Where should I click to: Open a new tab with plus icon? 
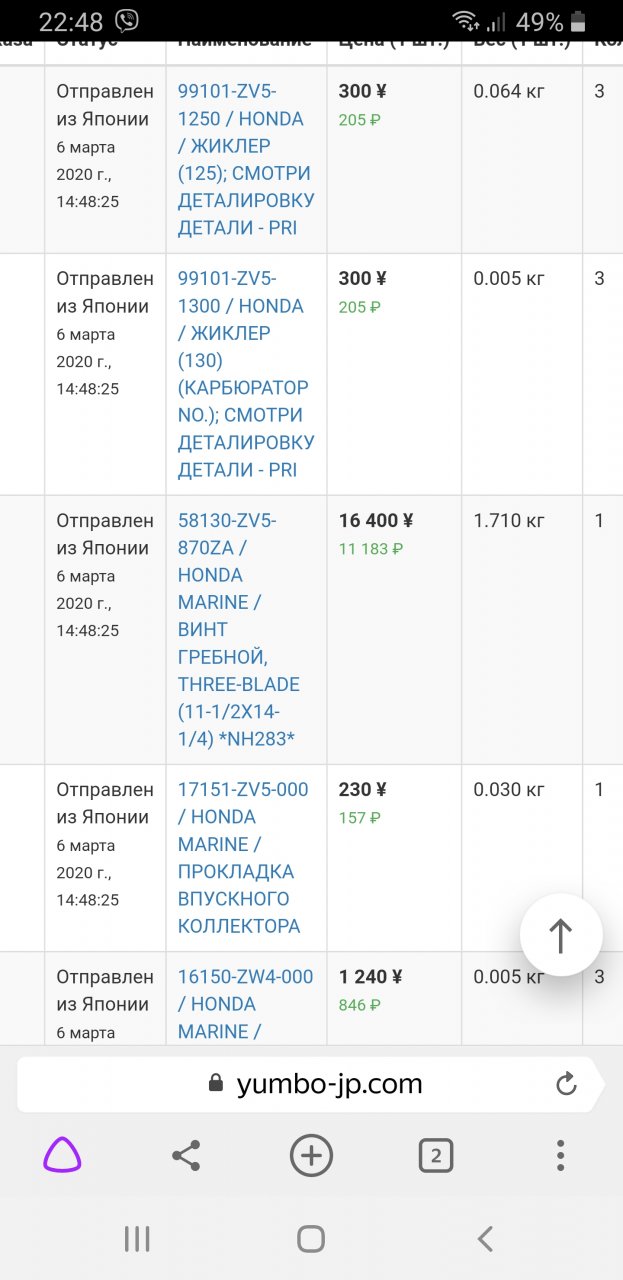pyautogui.click(x=311, y=1156)
